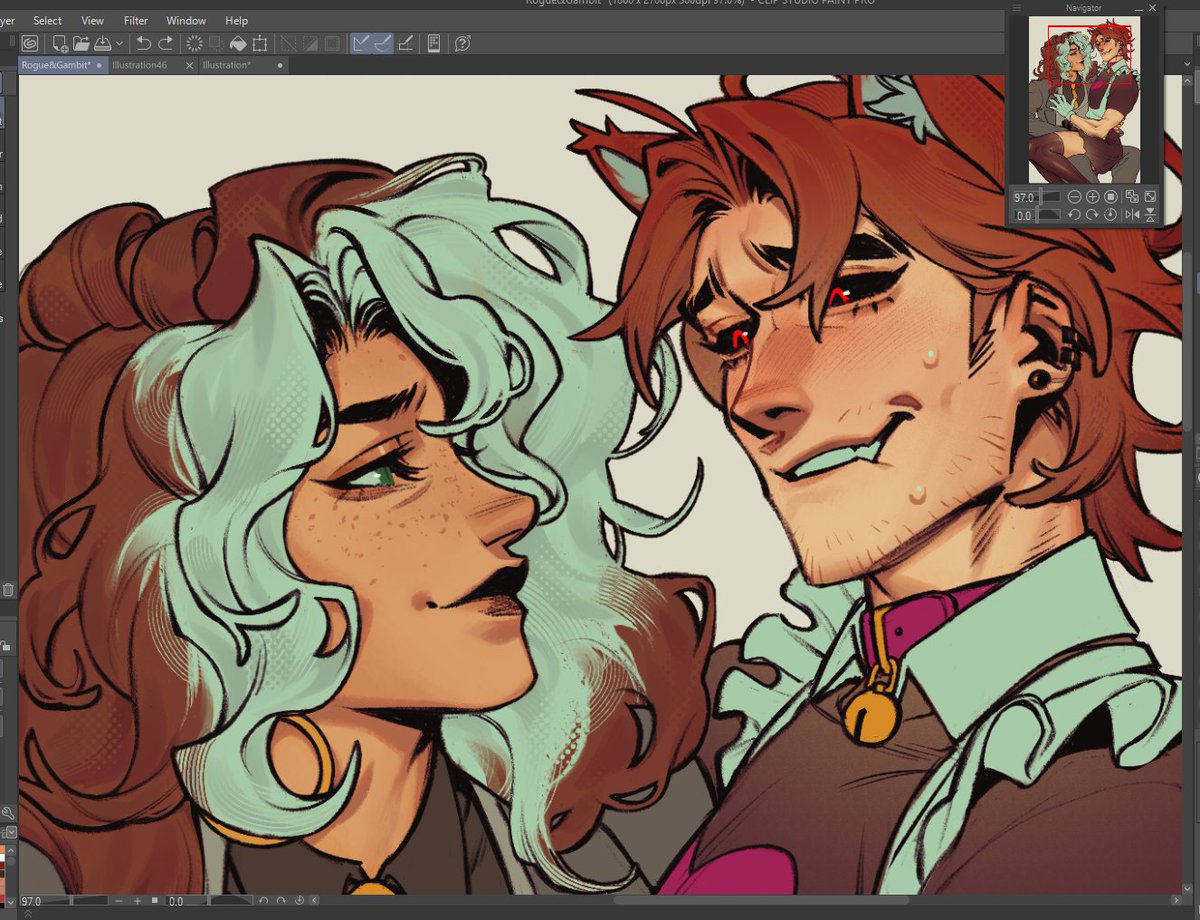Click the Fill bucket icon in command bar
The image size is (1200, 920).
238,44
